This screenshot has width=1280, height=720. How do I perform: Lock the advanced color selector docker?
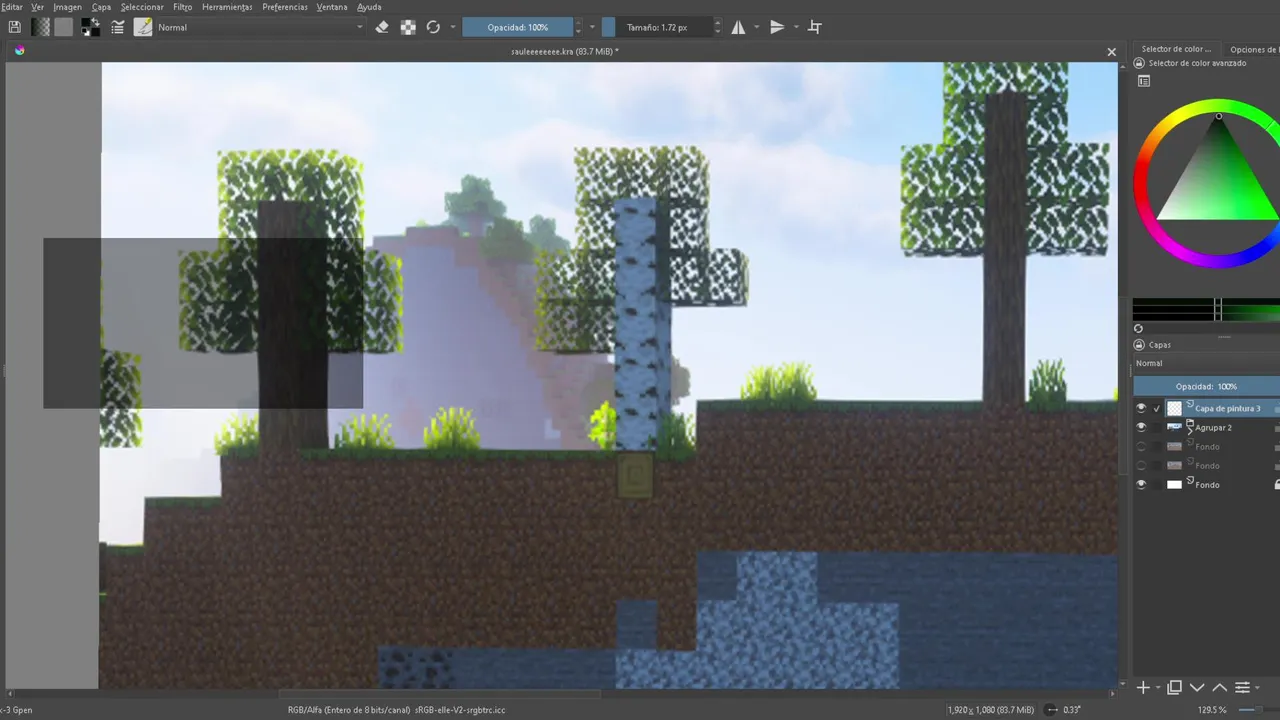pyautogui.click(x=1139, y=63)
